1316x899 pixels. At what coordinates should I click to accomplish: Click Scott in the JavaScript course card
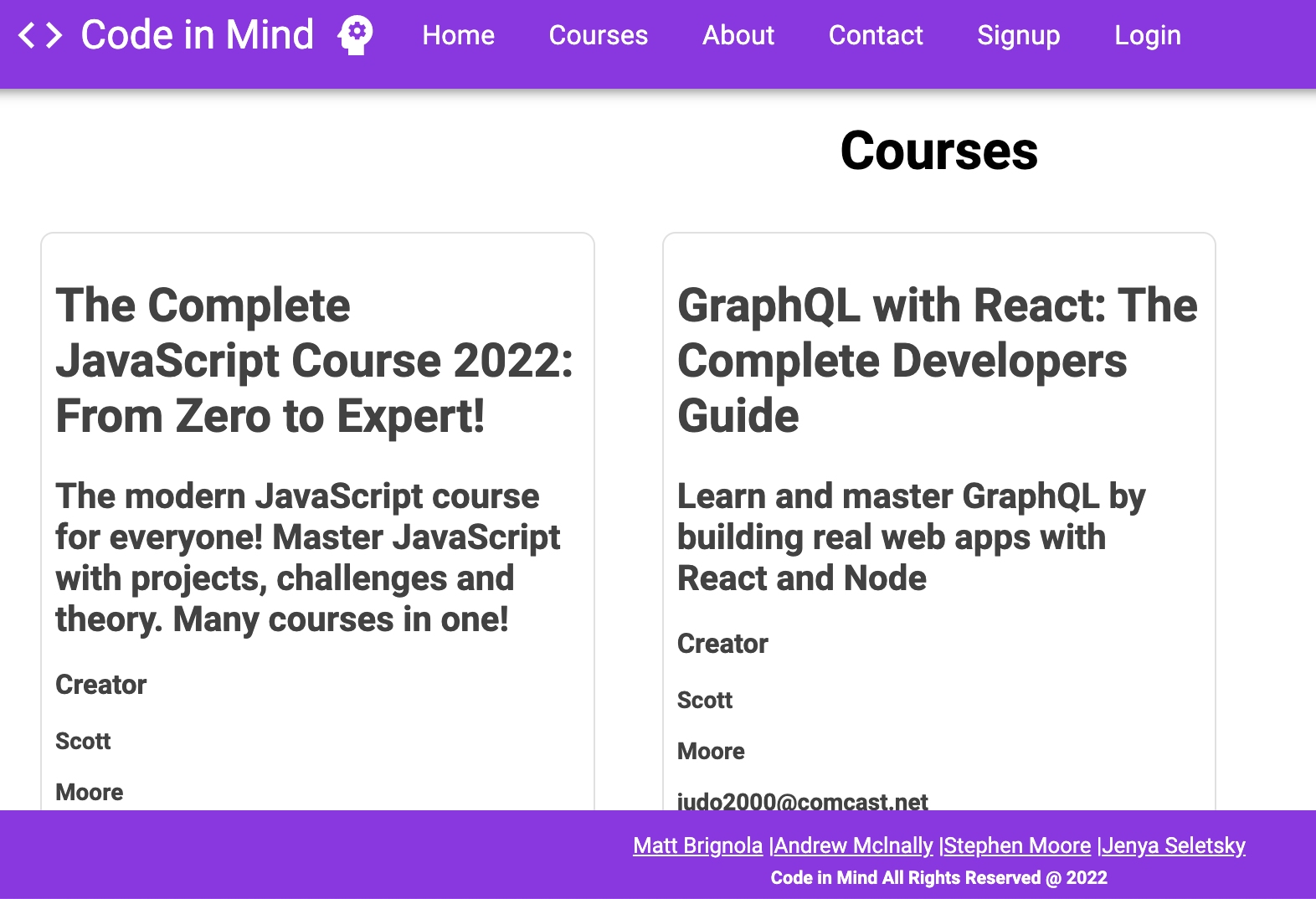pyautogui.click(x=83, y=741)
